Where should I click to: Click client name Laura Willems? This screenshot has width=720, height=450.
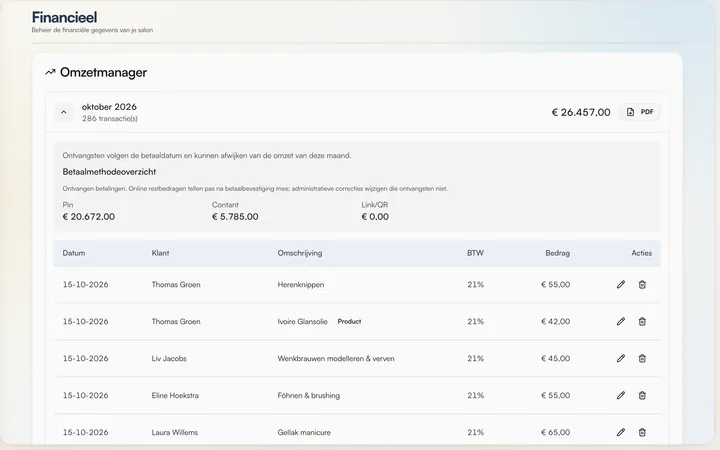[174, 432]
